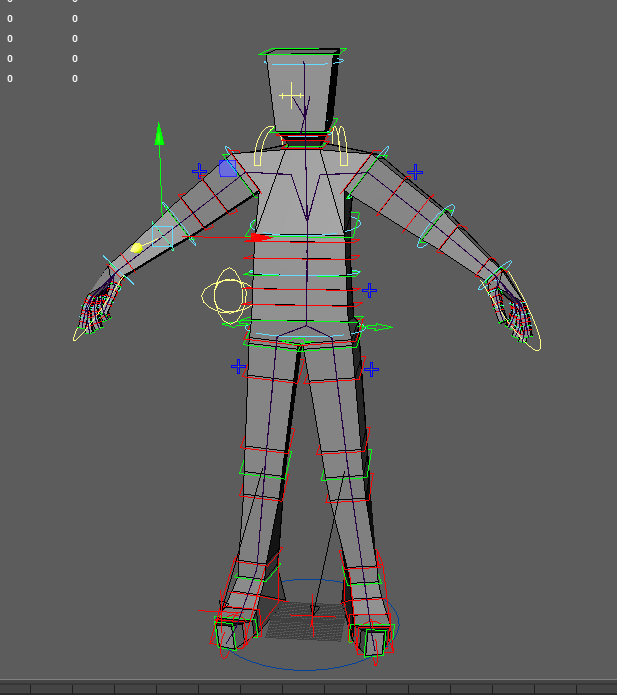Click the yellow dot axis handle on the arm

point(137,248)
